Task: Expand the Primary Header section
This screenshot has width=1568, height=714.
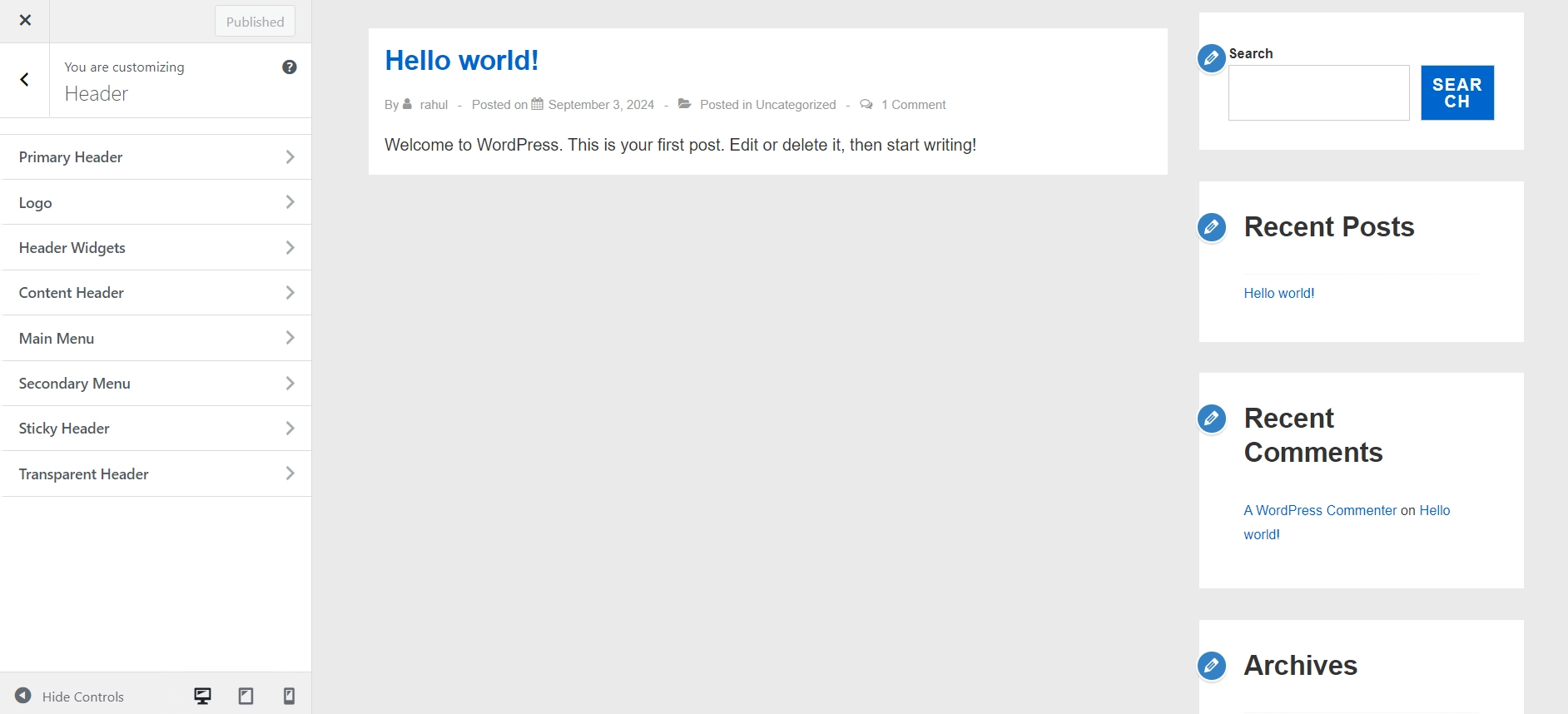Action: (156, 157)
